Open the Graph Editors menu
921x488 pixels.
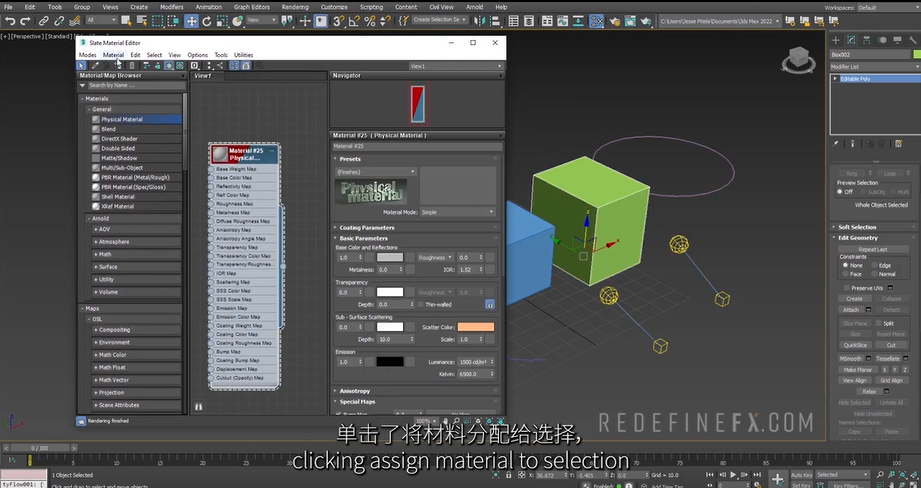(251, 7)
